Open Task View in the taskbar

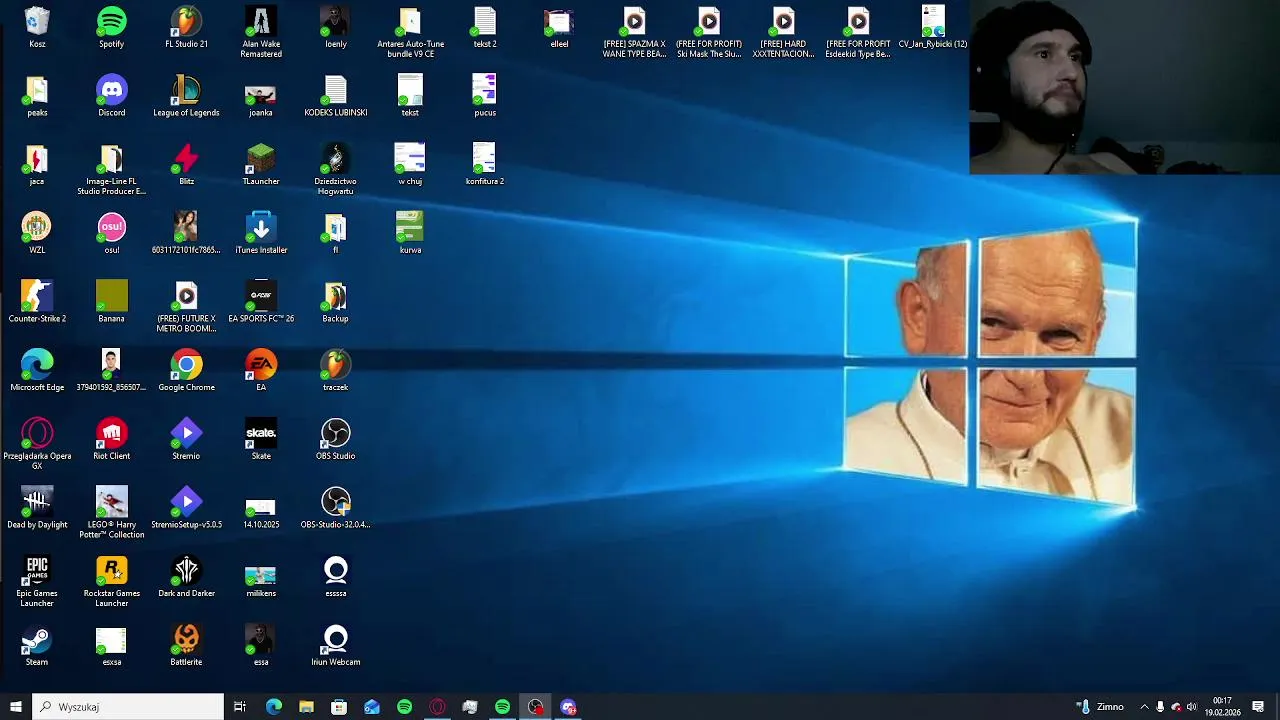coord(240,707)
